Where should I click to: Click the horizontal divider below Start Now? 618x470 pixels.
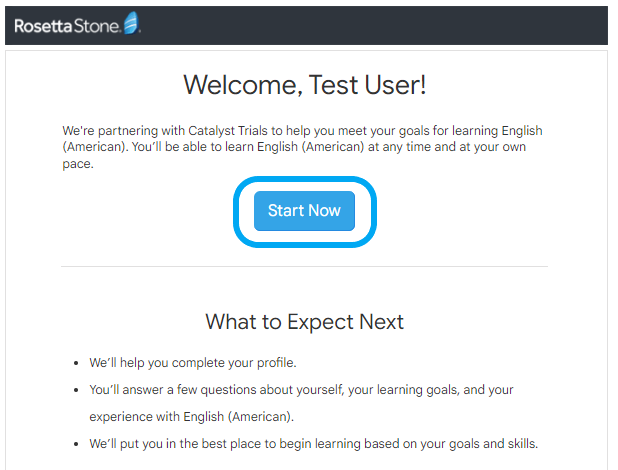pos(304,267)
